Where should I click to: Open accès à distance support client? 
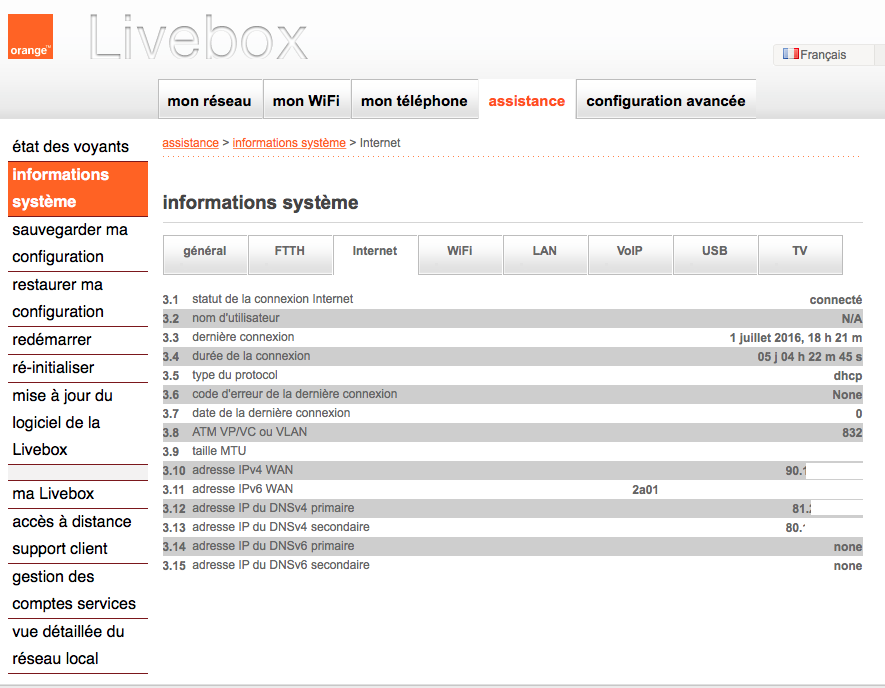coord(78,535)
